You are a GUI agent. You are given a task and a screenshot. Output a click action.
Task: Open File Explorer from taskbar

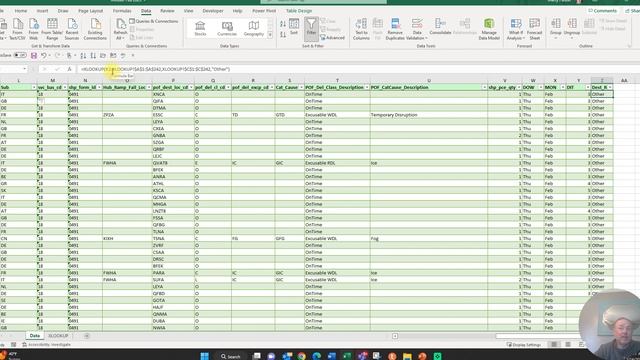tap(407, 356)
